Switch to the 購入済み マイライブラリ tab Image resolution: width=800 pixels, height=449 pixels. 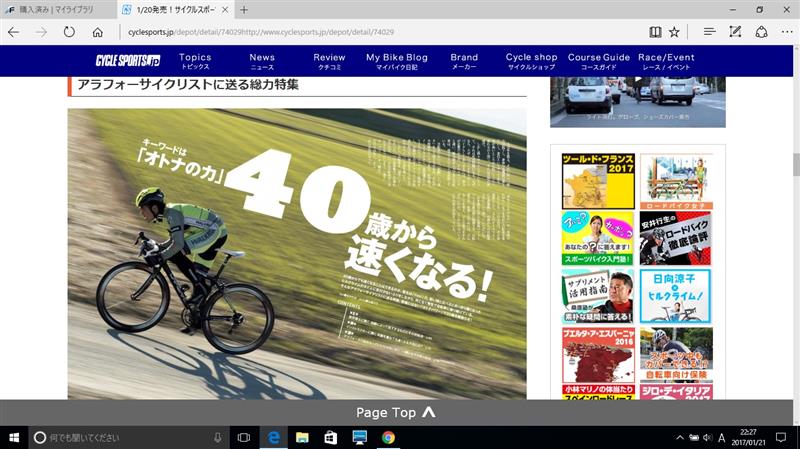57,10
